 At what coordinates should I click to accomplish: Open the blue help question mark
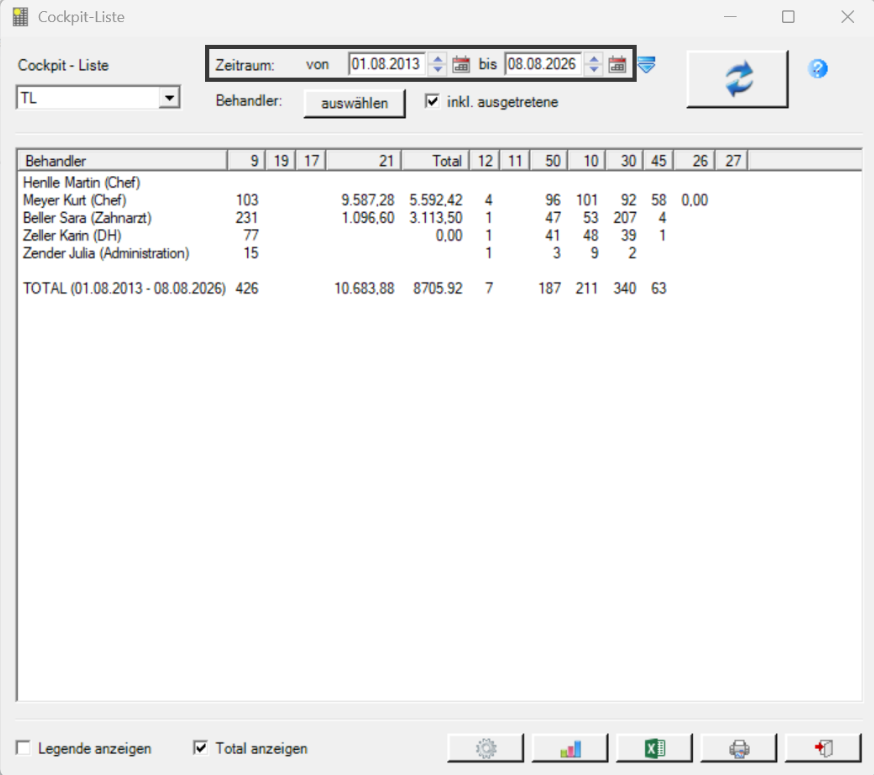pos(817,69)
